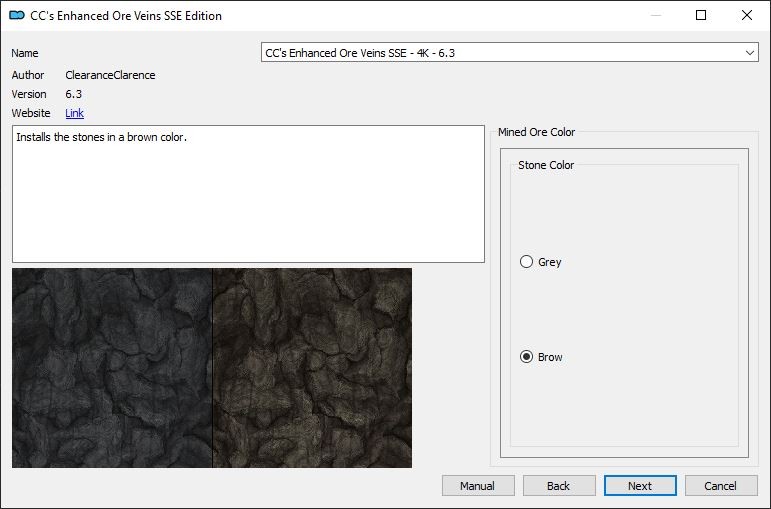Maximize the installer window

click(701, 15)
